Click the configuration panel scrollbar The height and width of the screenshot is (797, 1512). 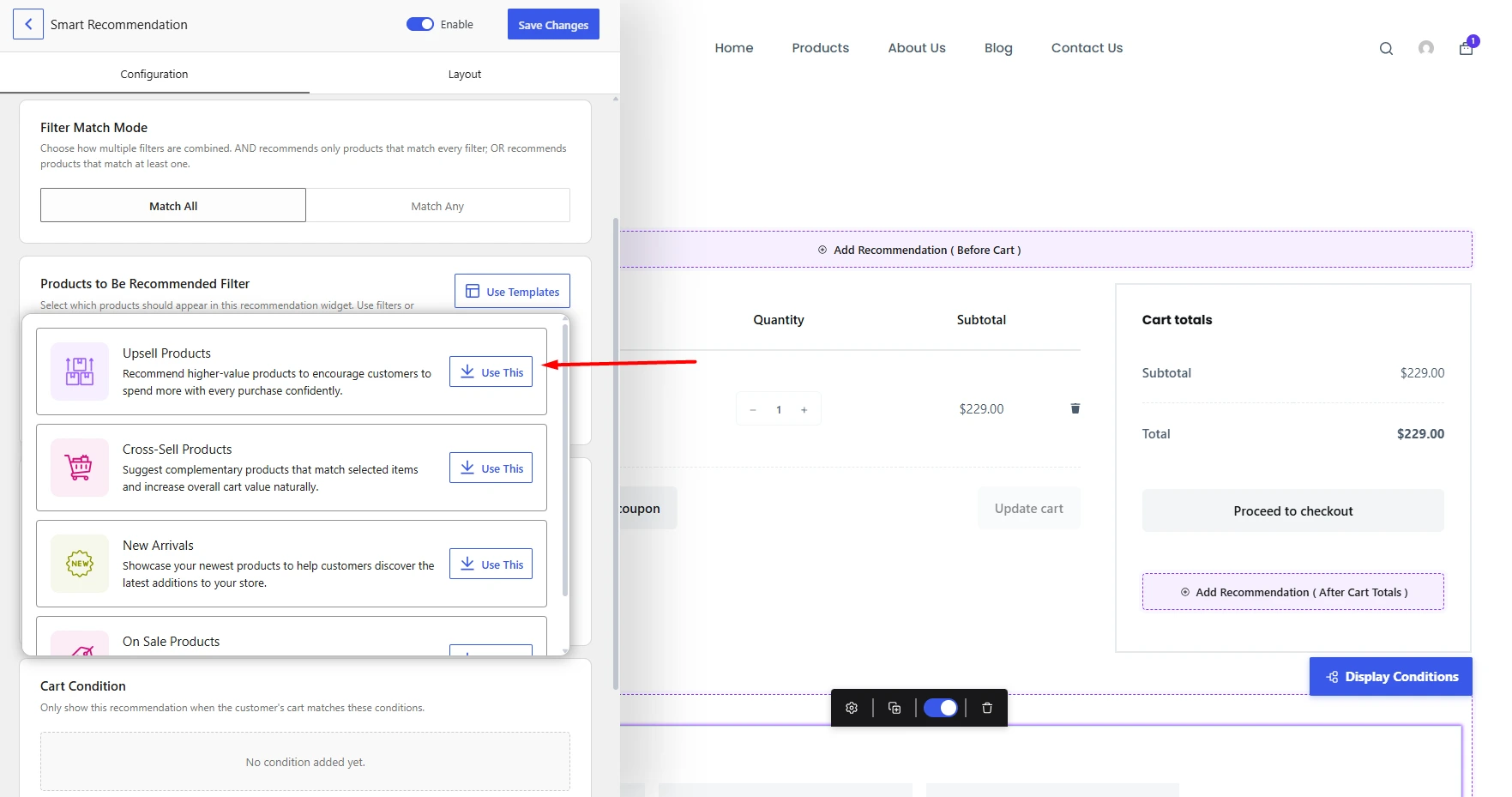click(616, 453)
